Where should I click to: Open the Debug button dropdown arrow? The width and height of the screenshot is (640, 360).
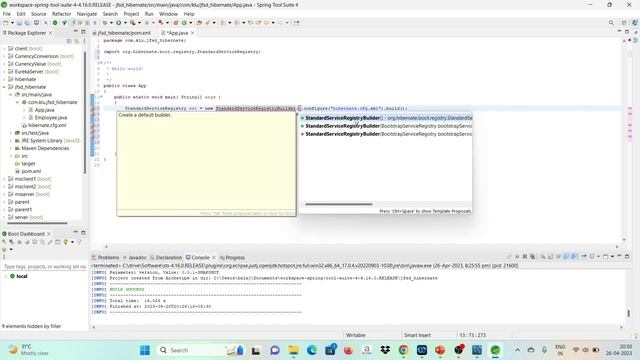click(x=111, y=22)
